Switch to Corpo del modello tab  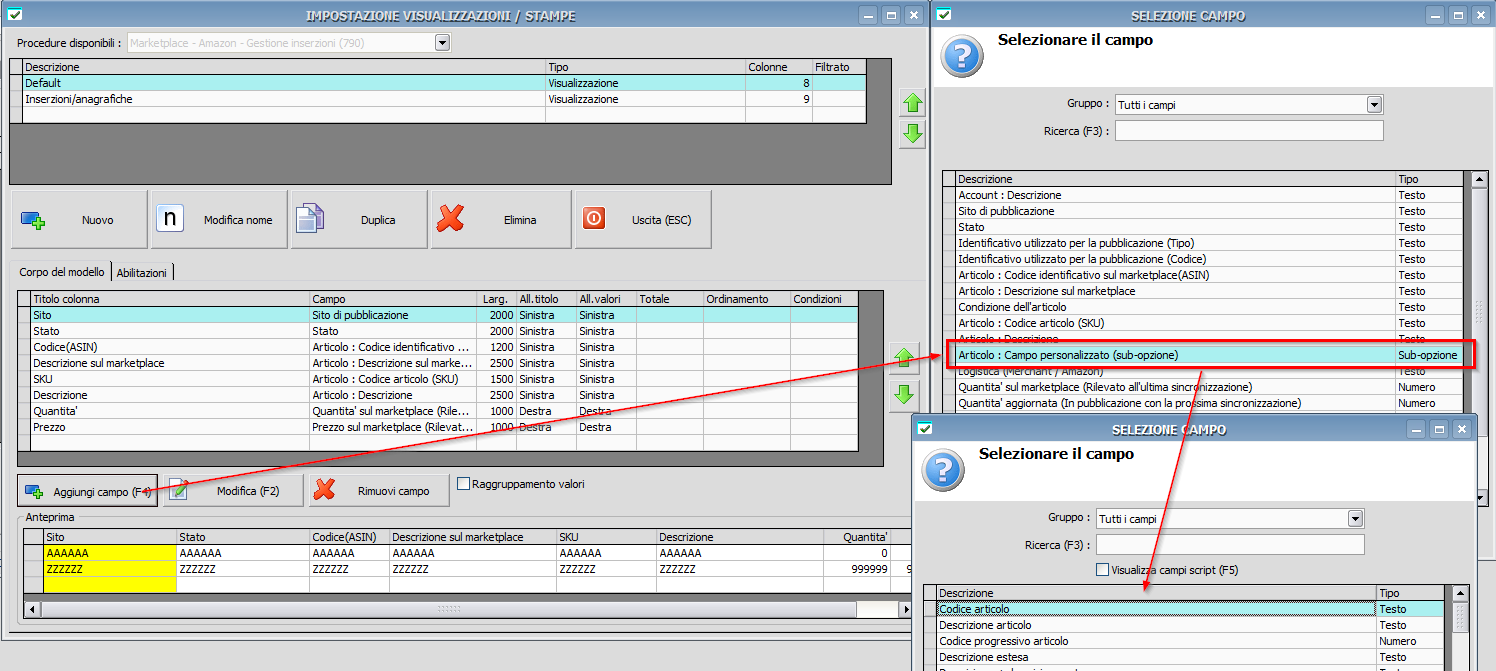click(x=62, y=272)
